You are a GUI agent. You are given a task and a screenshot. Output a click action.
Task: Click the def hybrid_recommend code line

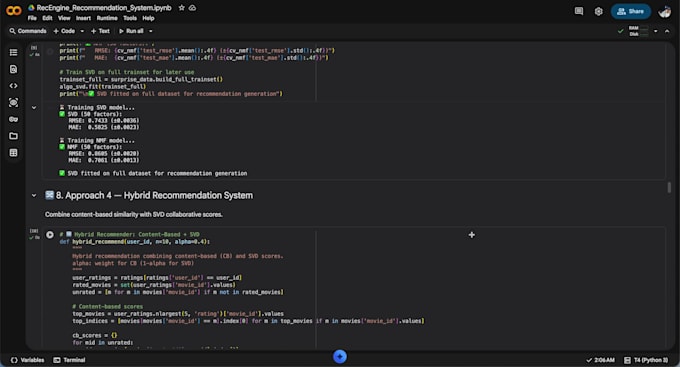(134, 242)
